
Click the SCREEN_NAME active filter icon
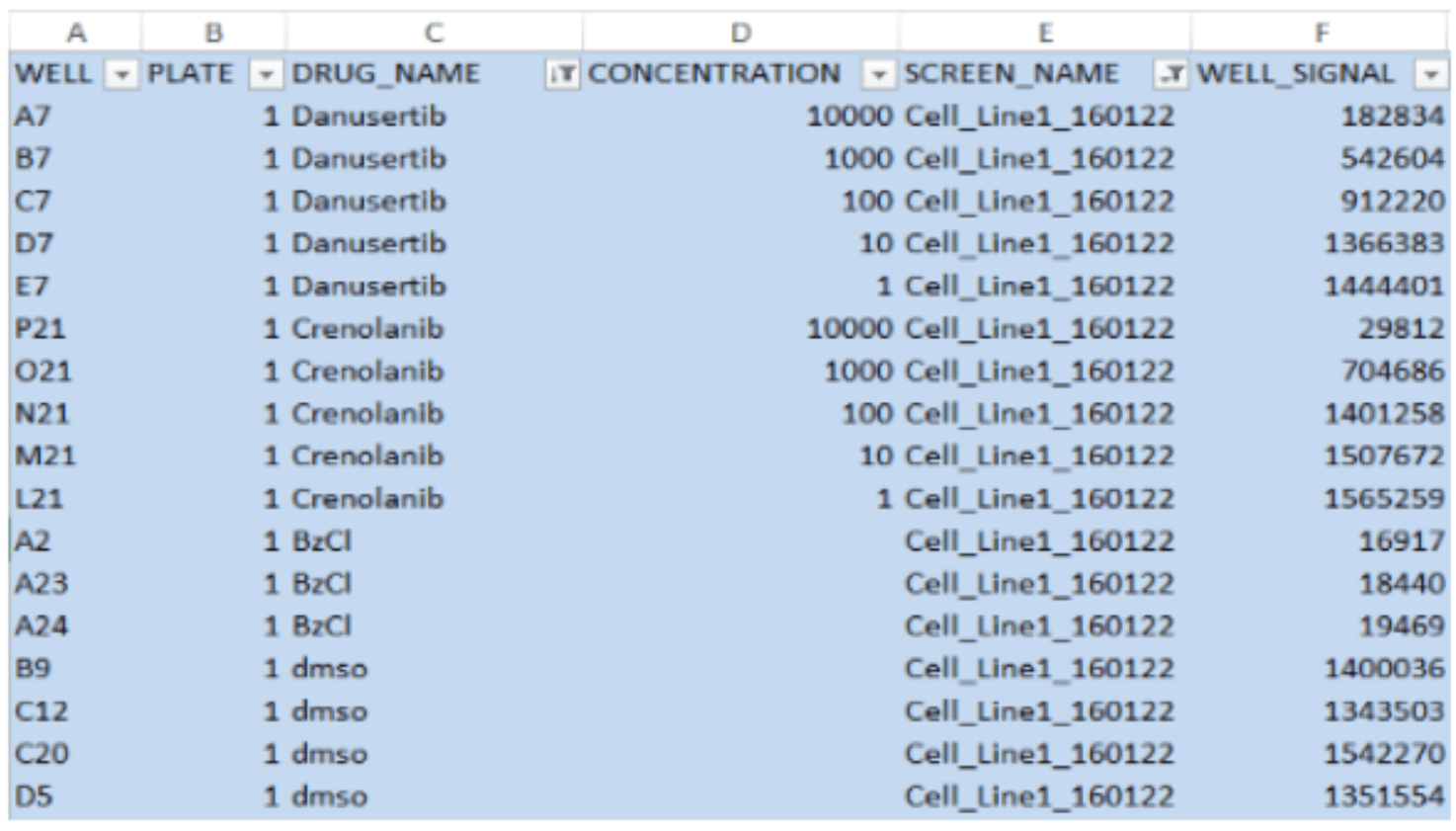point(1170,74)
